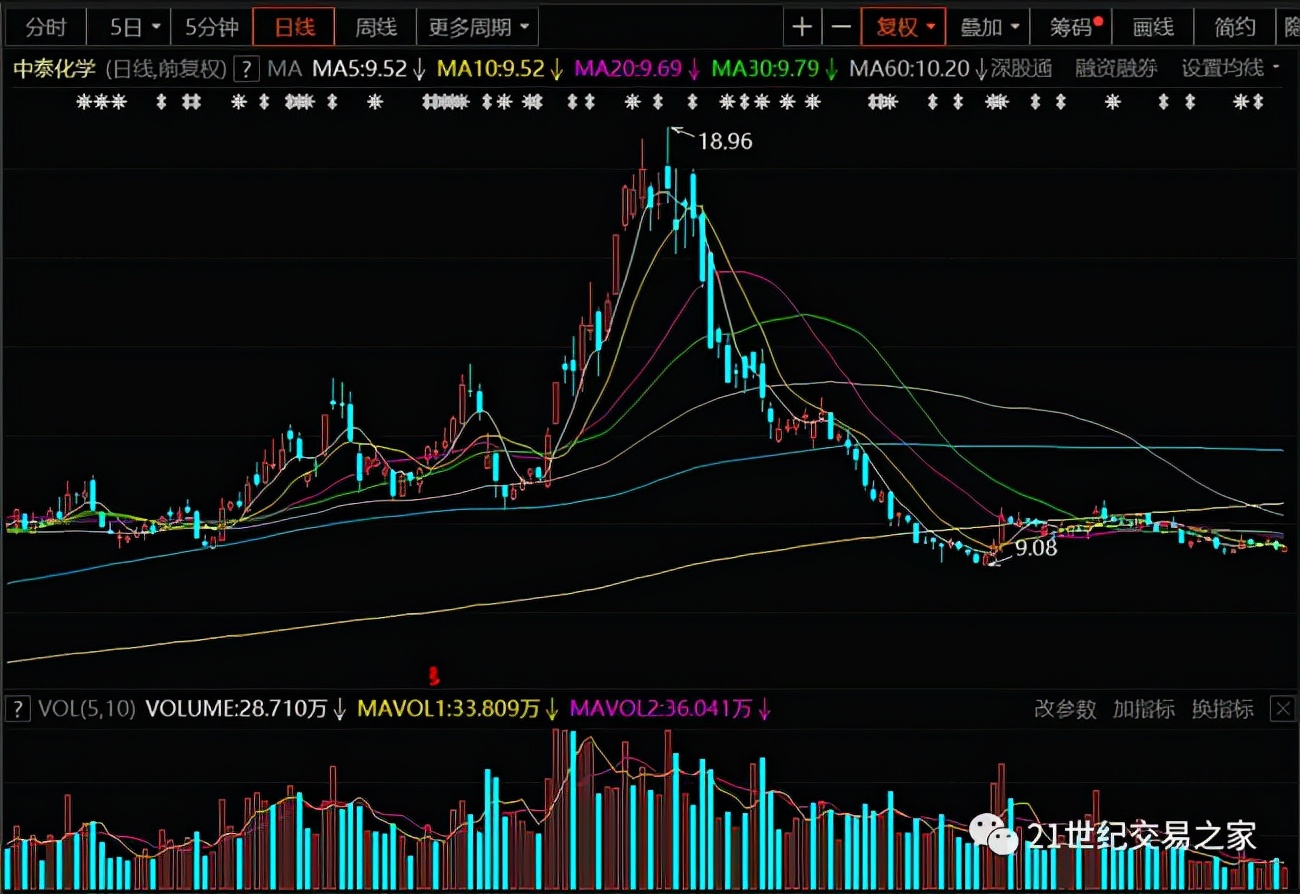Open the 融资融券 margin trading link
Image resolution: width=1300 pixels, height=894 pixels.
[1116, 69]
